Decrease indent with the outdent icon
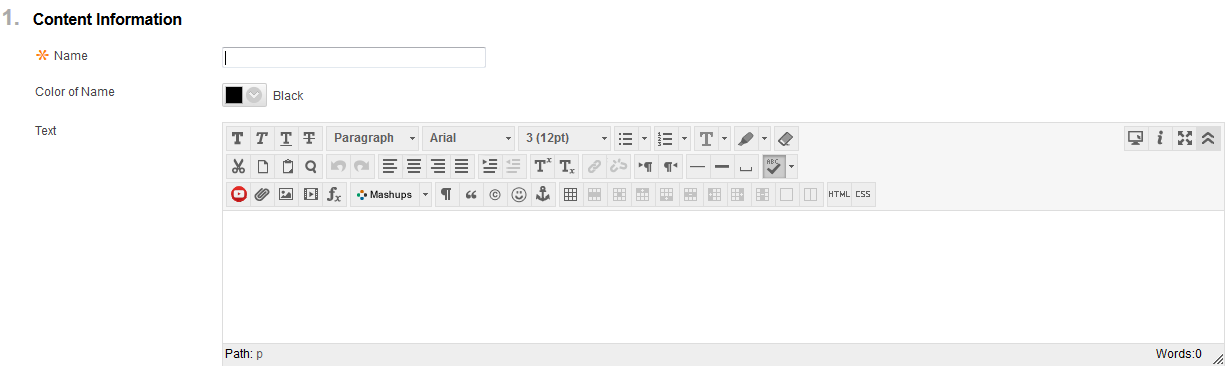This screenshot has height=366, width=1229. point(513,166)
